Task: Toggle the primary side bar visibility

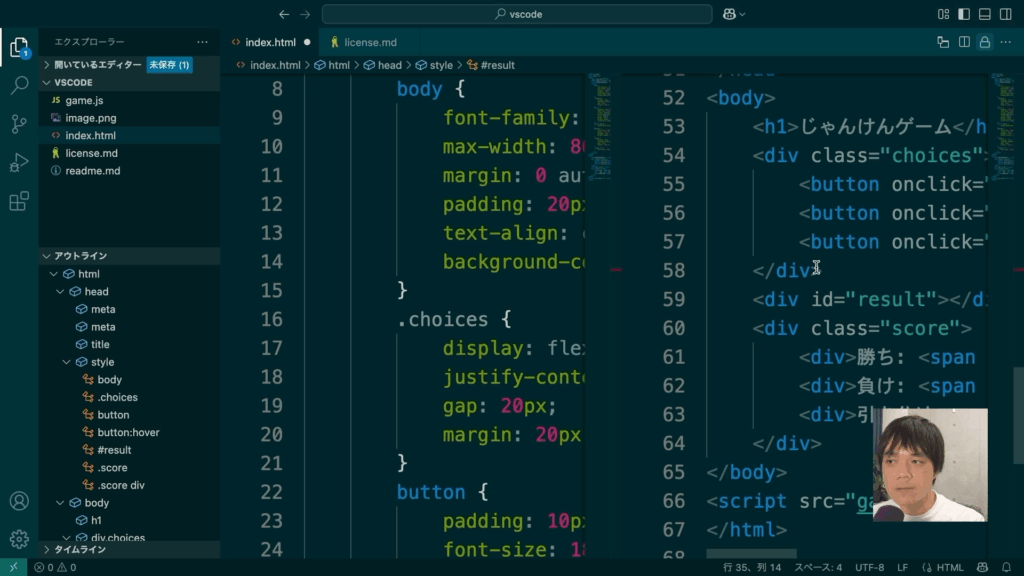Action: (x=964, y=14)
